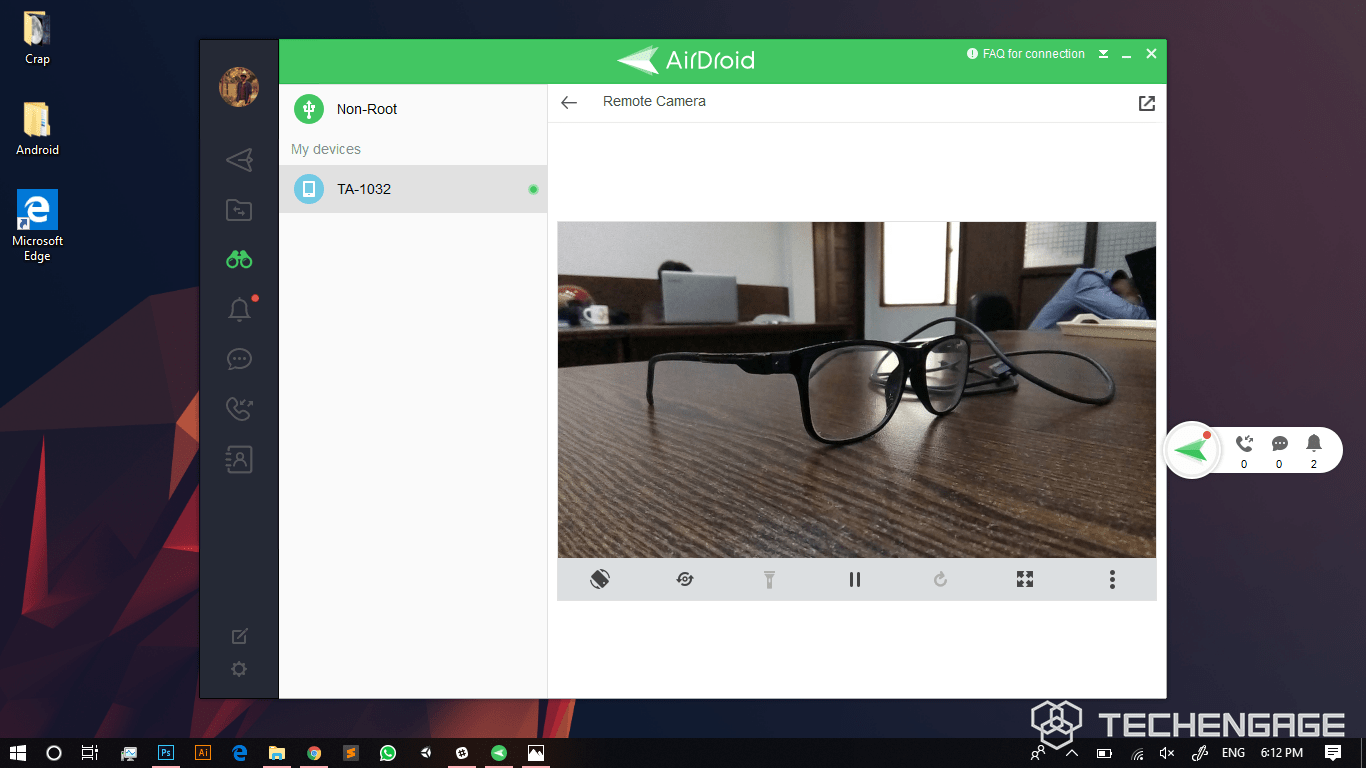1366x768 pixels.
Task: Switch camera with the flip camera icon
Action: [685, 579]
